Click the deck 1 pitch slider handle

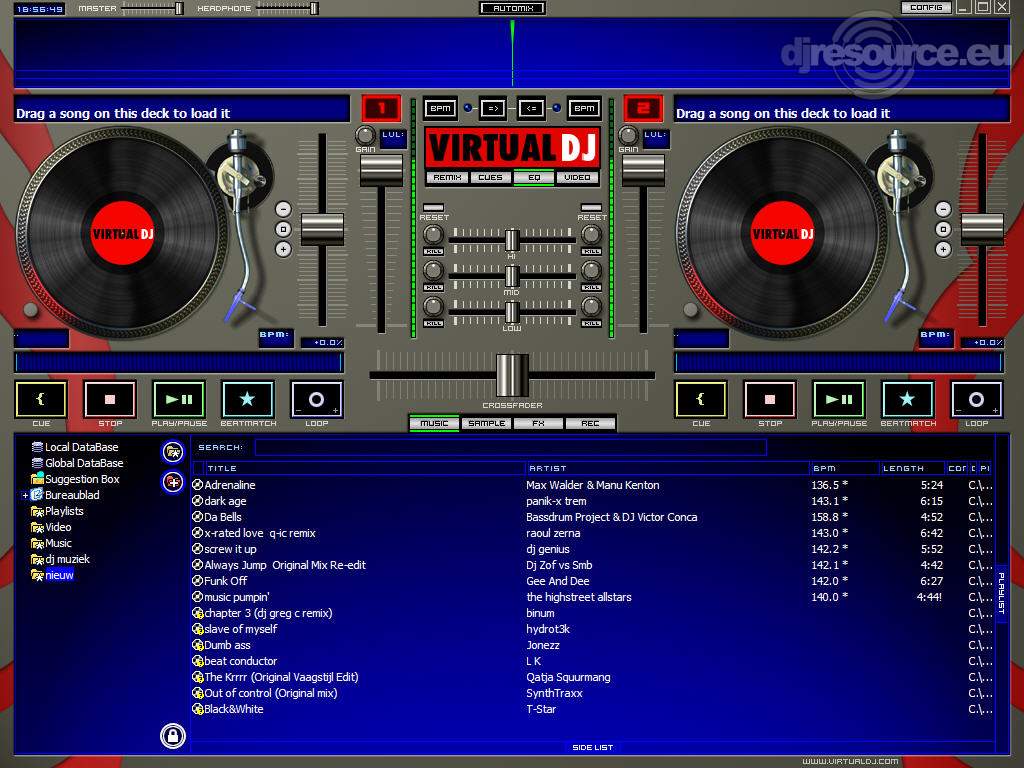click(323, 229)
